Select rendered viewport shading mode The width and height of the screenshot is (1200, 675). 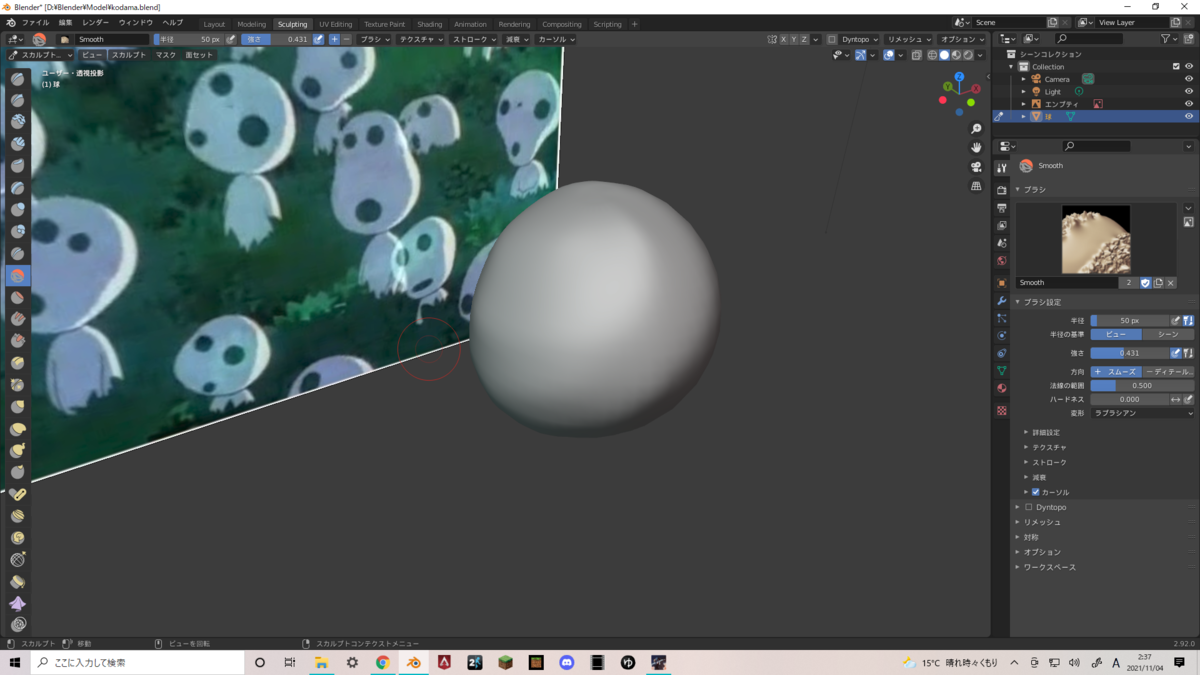968,55
